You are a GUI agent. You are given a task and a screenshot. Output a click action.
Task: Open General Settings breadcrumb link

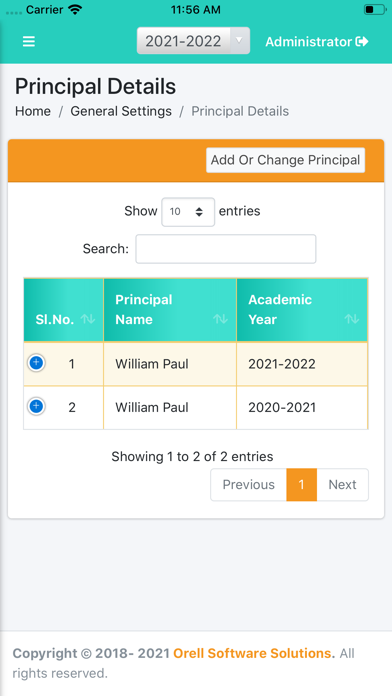(x=121, y=111)
